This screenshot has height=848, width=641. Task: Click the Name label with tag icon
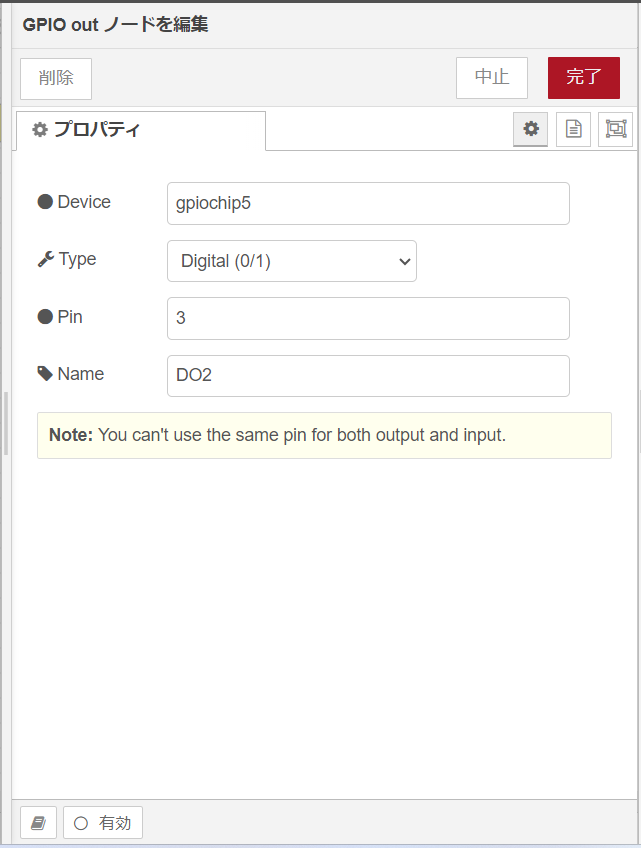pyautogui.click(x=71, y=374)
